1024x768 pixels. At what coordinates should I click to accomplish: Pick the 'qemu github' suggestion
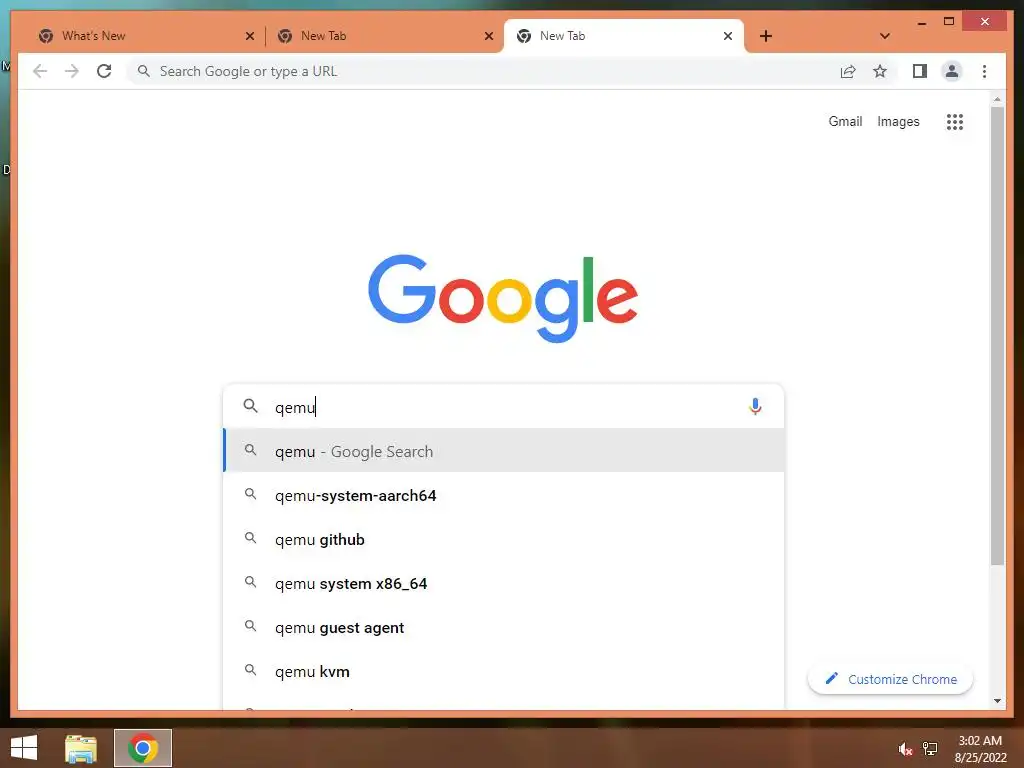pos(504,539)
